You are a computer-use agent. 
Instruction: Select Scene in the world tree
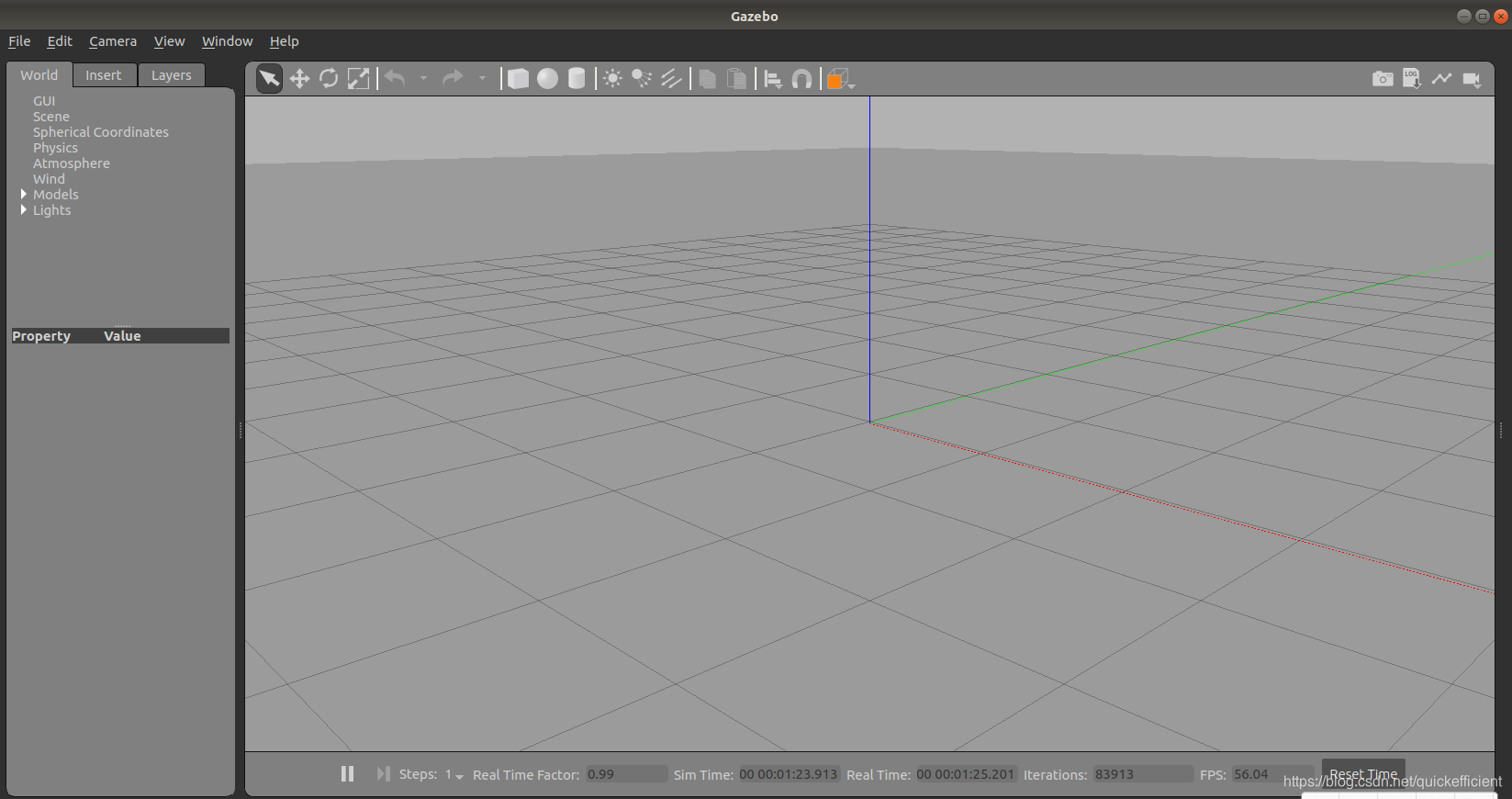click(x=51, y=117)
